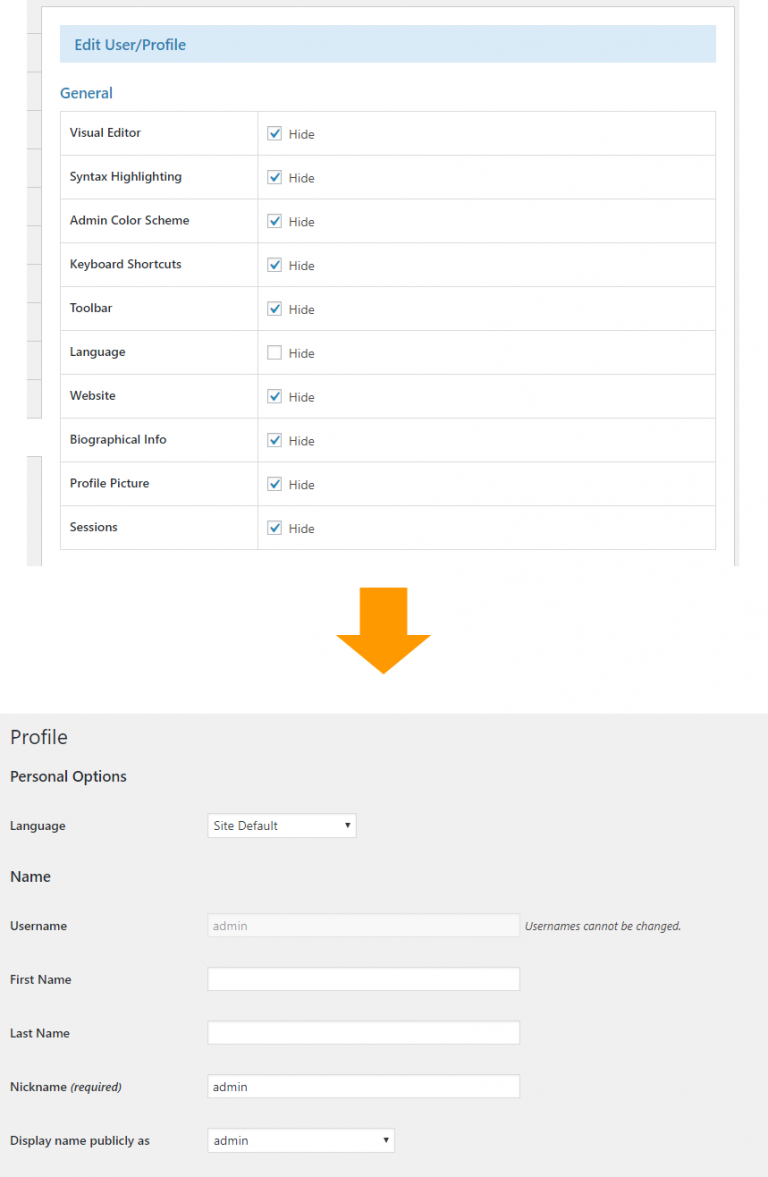Toggle the Profile Picture hide checkbox
Viewport: 768px width, 1177px height.
(x=274, y=484)
